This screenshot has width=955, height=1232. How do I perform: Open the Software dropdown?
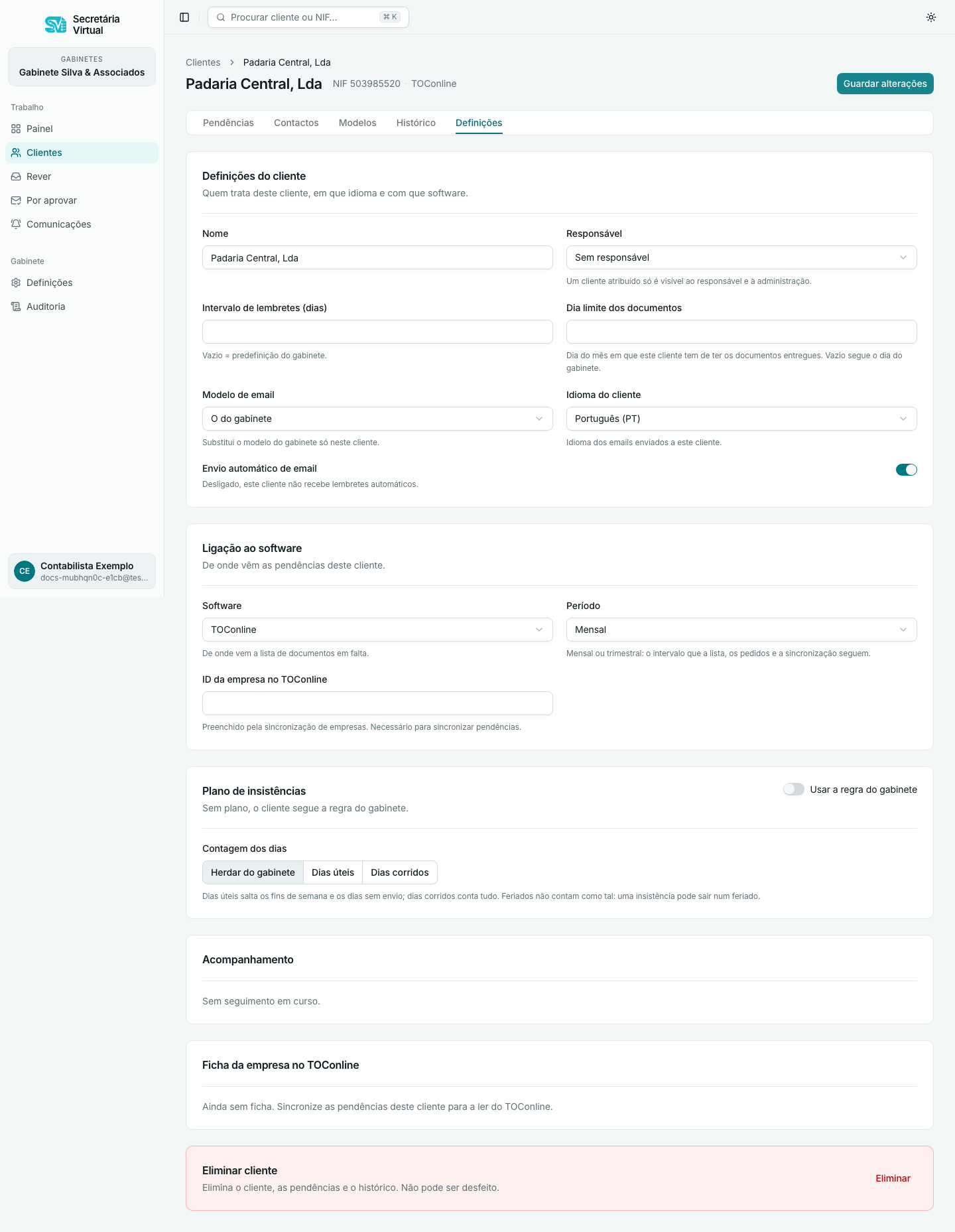[377, 630]
